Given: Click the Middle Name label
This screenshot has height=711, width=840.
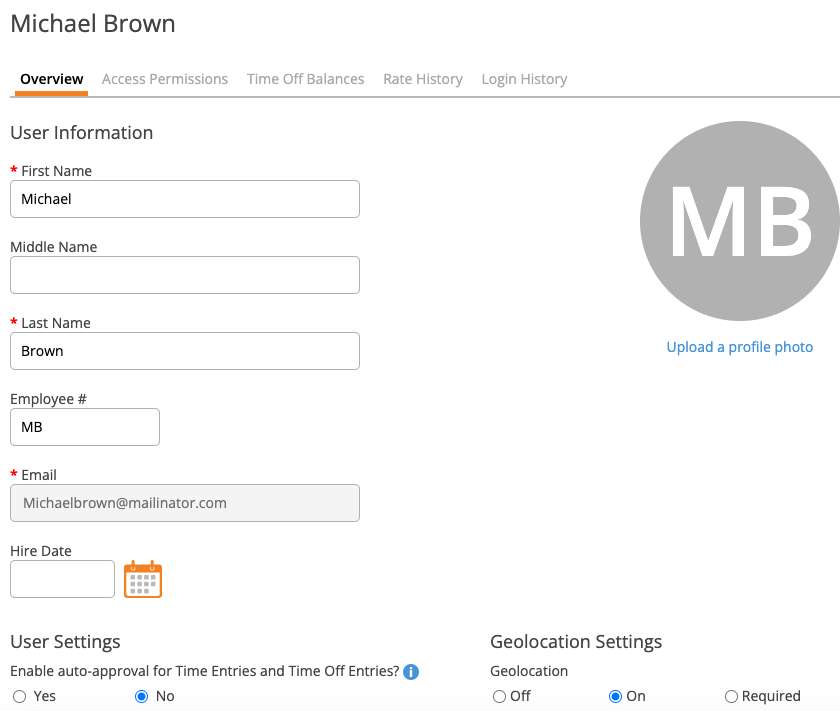Looking at the screenshot, I should pos(54,247).
